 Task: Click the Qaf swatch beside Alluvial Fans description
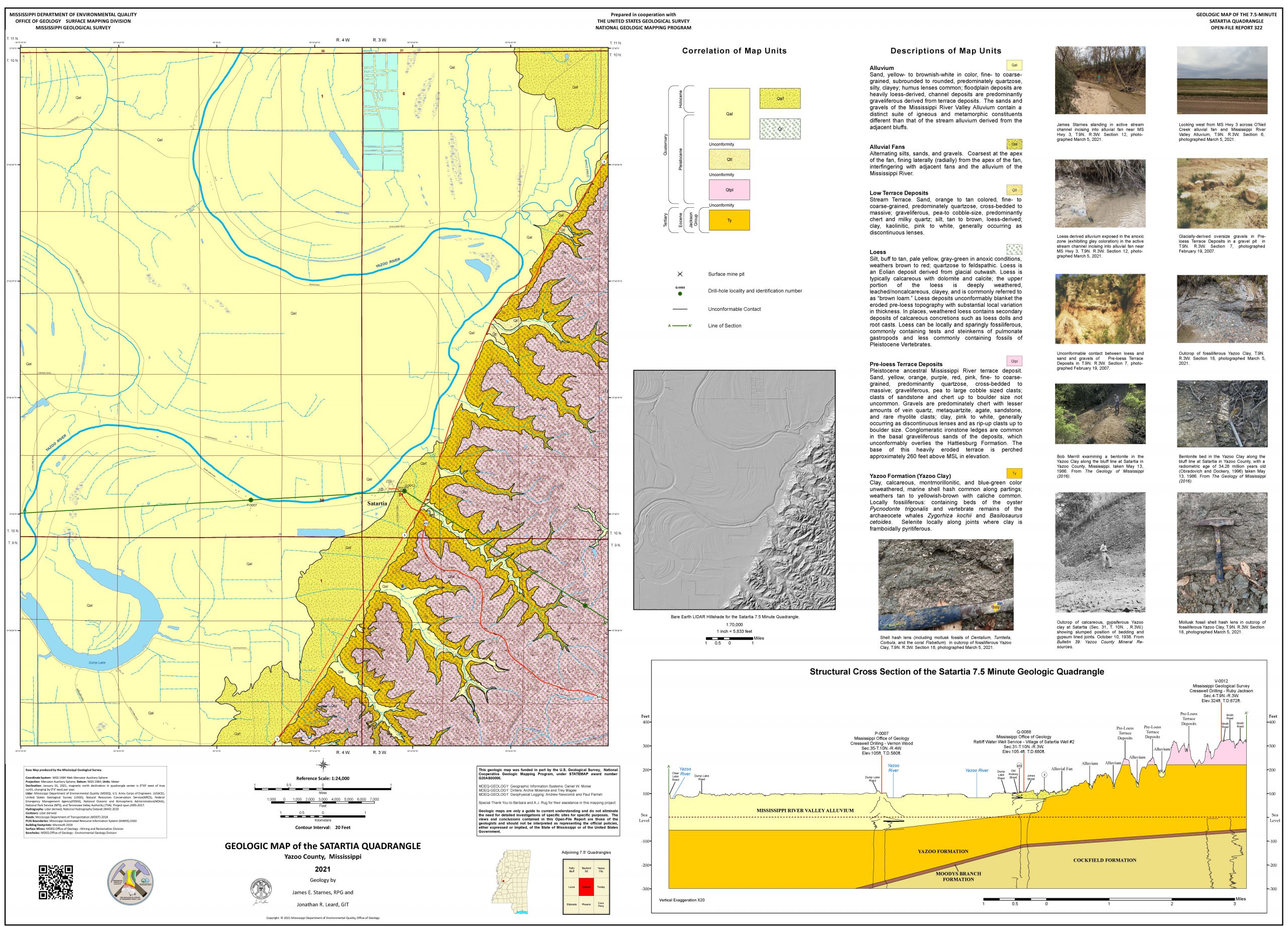pos(1014,144)
